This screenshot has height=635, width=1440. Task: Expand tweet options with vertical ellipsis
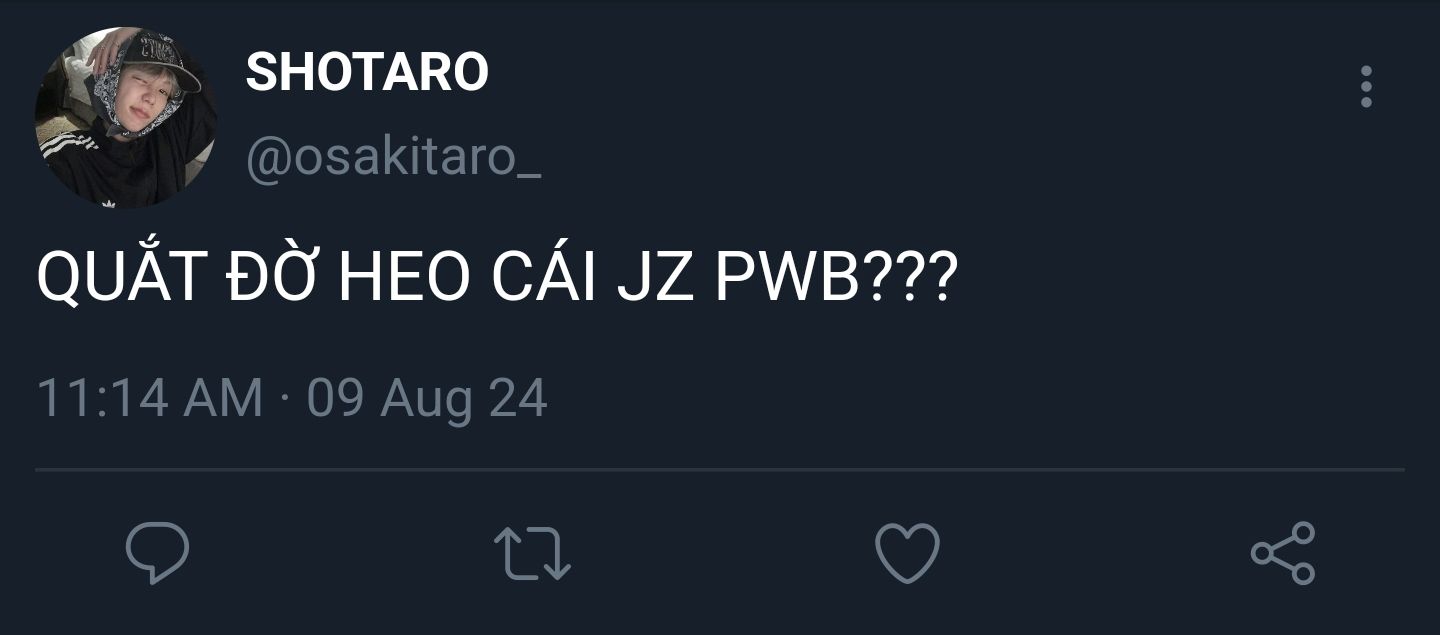(x=1366, y=87)
